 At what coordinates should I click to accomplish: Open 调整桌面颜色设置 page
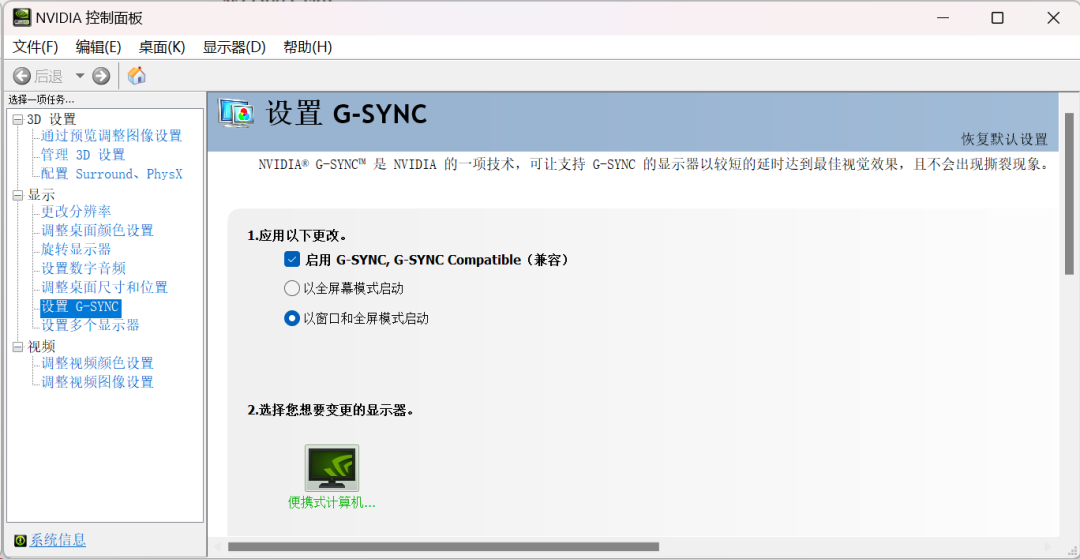point(97,230)
